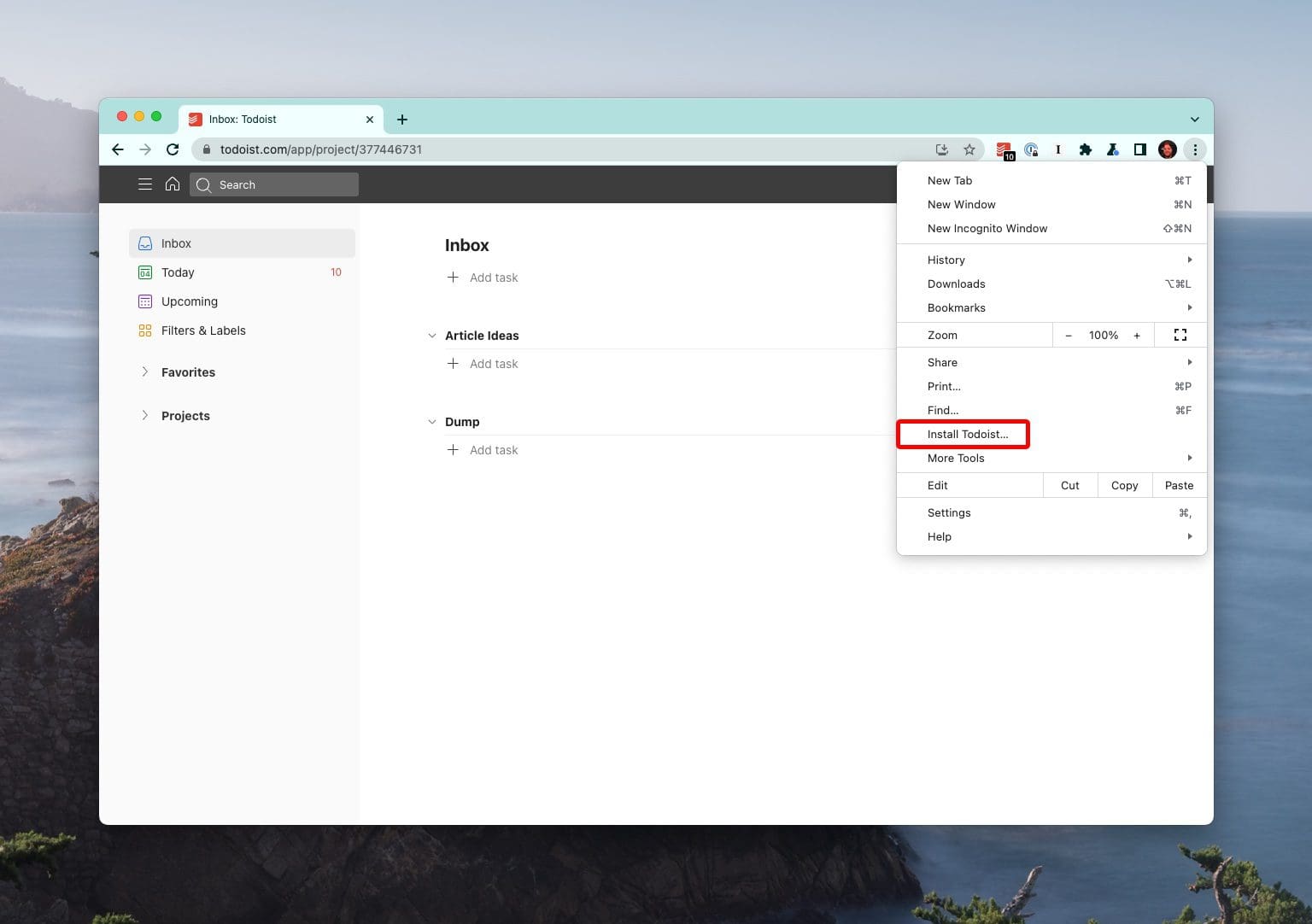Viewport: 1312px width, 924px height.
Task: Open Downloads from the Chrome menu
Action: [x=1051, y=284]
